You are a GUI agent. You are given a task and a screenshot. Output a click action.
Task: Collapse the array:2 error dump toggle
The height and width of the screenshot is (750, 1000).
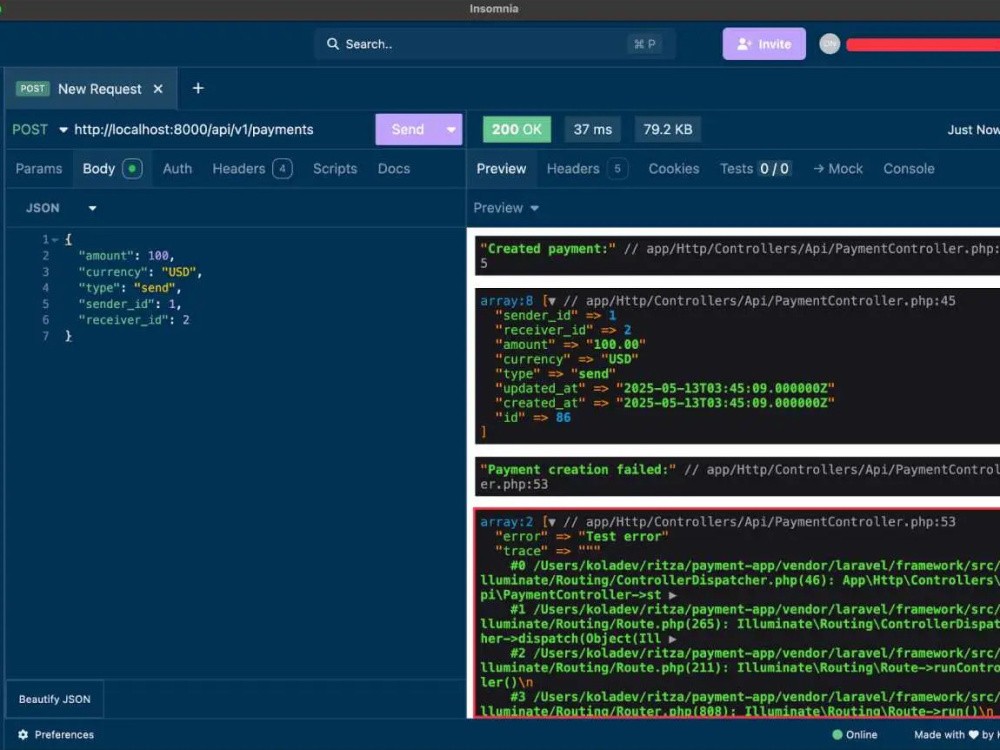pyautogui.click(x=552, y=522)
